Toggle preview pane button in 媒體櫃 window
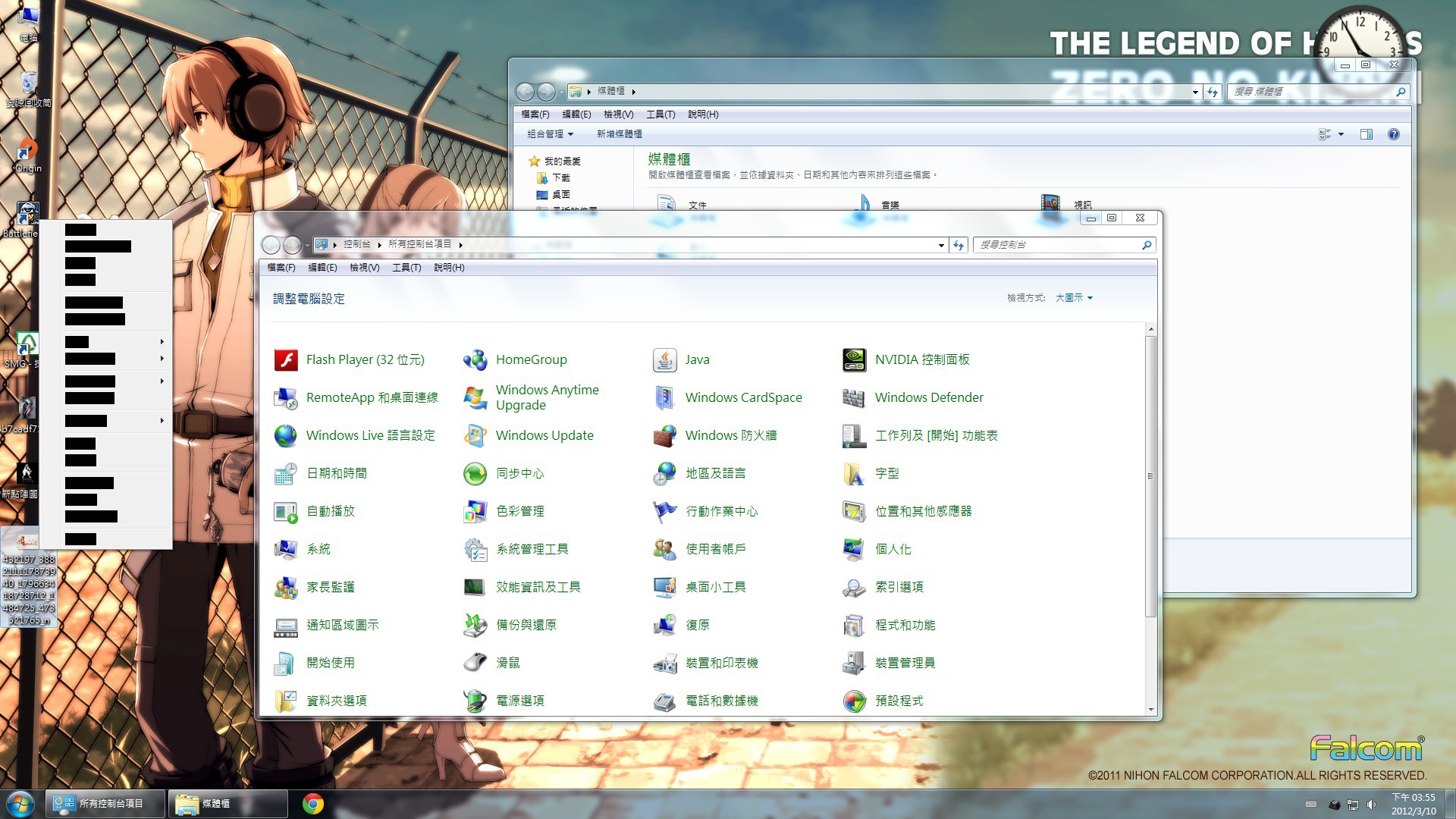Image resolution: width=1456 pixels, height=819 pixels. pos(1367,134)
